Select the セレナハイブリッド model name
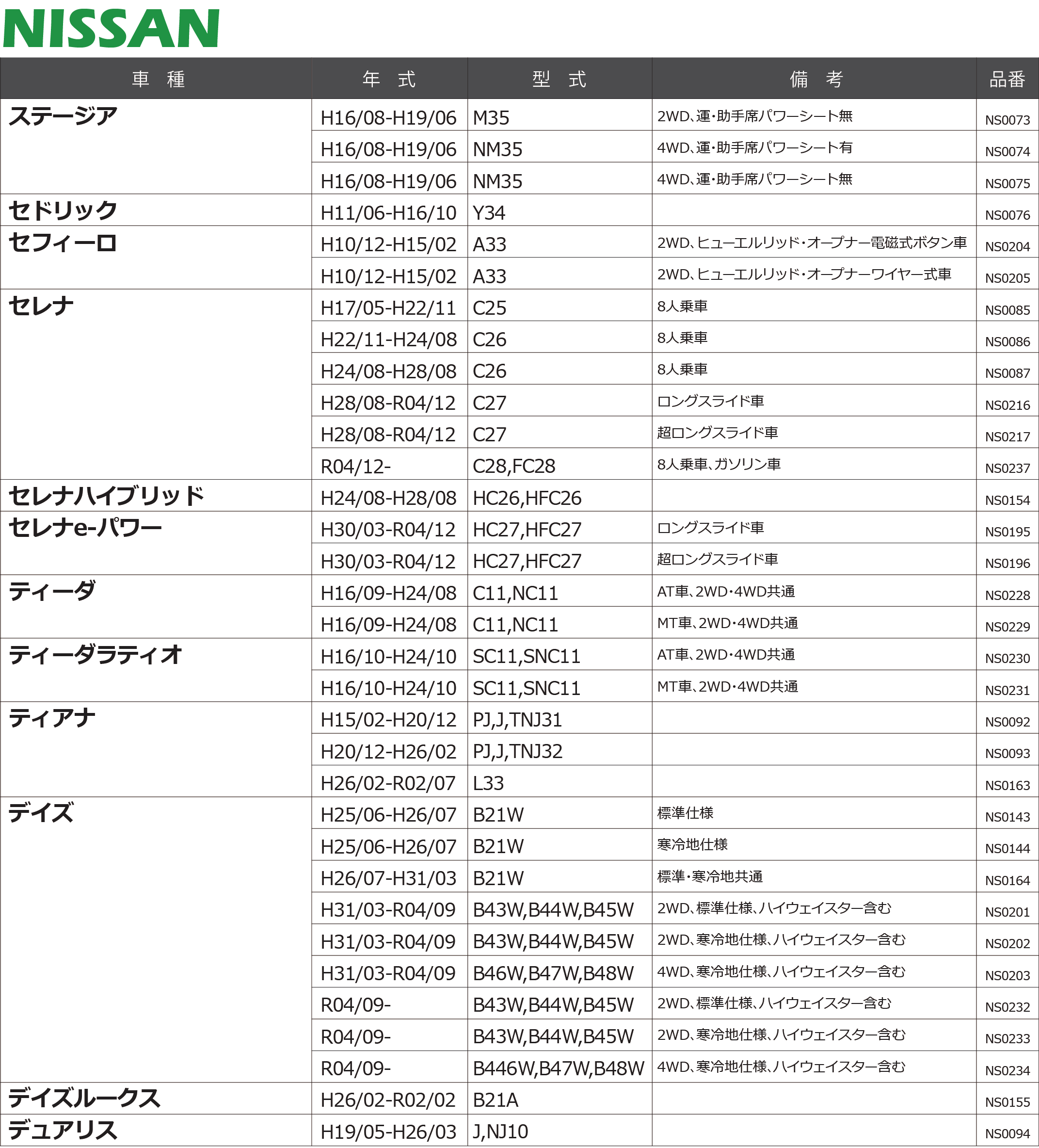 click(106, 496)
